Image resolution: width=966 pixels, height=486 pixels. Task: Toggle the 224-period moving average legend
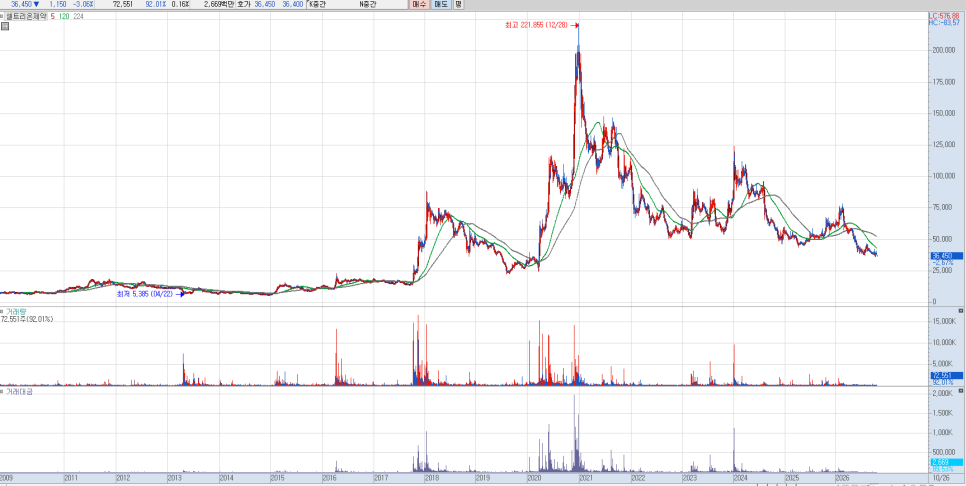pyautogui.click(x=78, y=17)
